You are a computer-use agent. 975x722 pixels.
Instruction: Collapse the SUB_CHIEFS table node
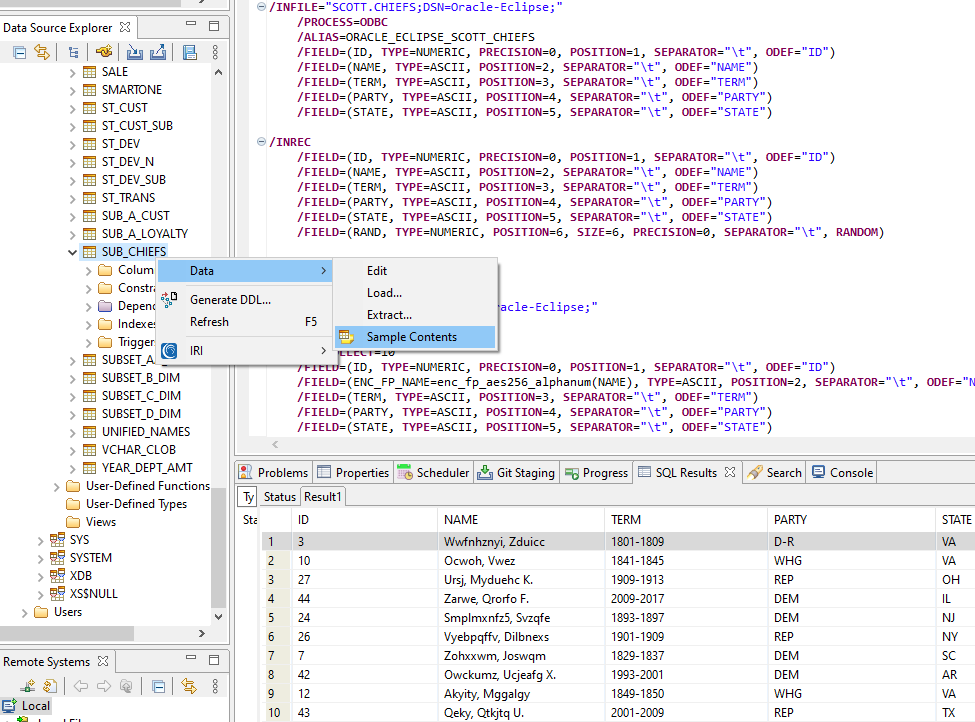(x=72, y=252)
